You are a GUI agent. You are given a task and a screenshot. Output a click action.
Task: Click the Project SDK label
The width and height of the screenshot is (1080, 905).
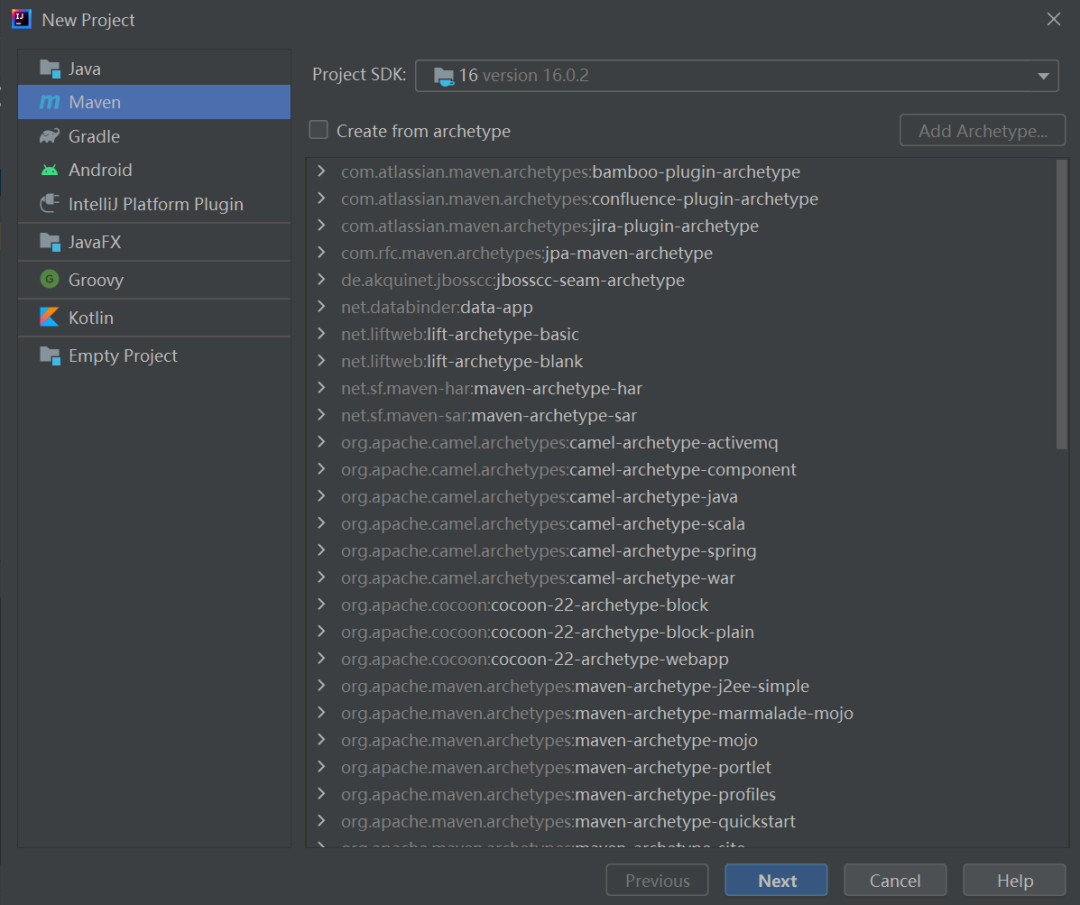click(x=359, y=74)
